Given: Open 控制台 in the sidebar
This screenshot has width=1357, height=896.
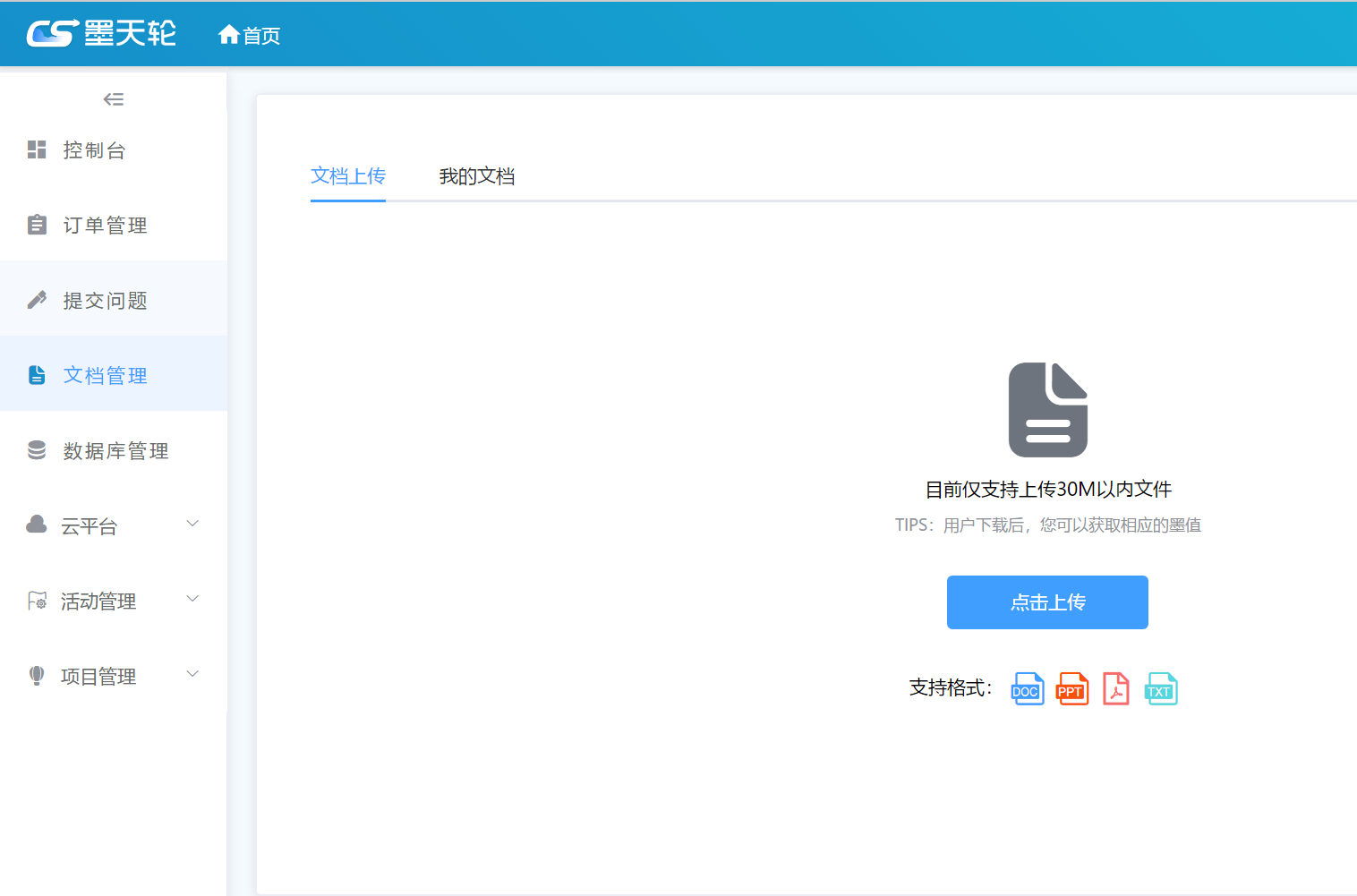Looking at the screenshot, I should click(94, 150).
